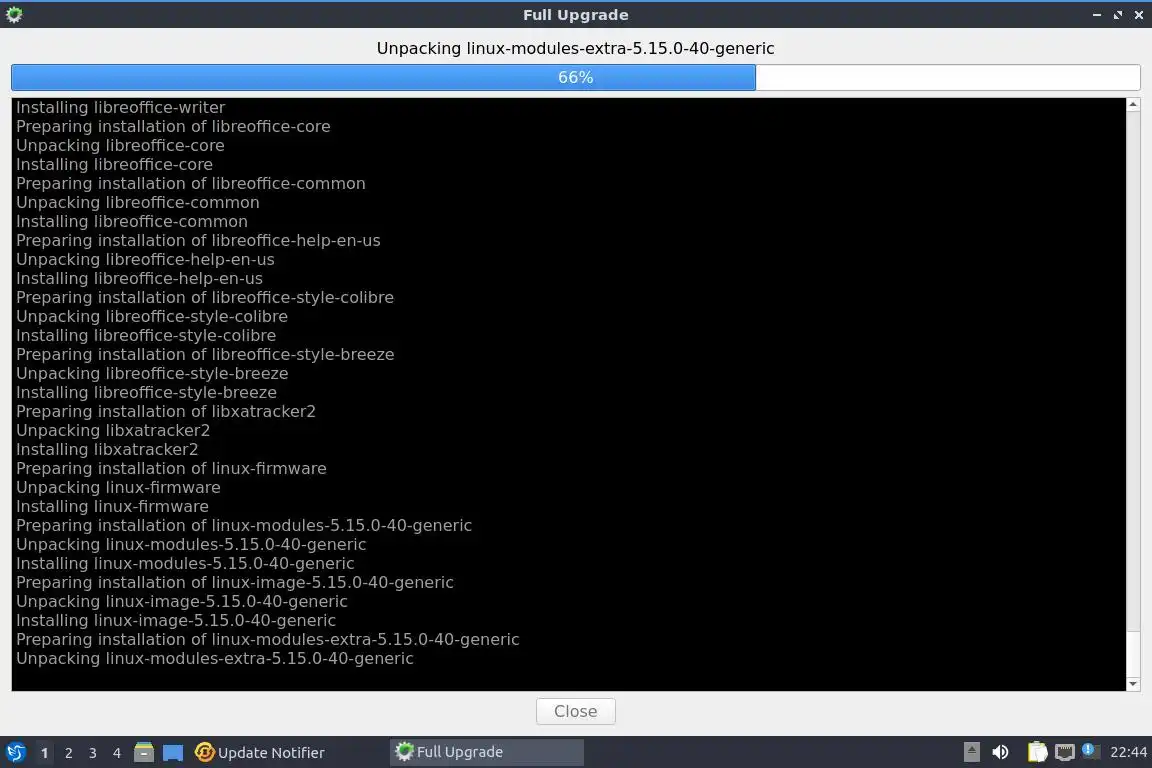Click 'Unpacking libxatracker2' log line

(x=113, y=431)
